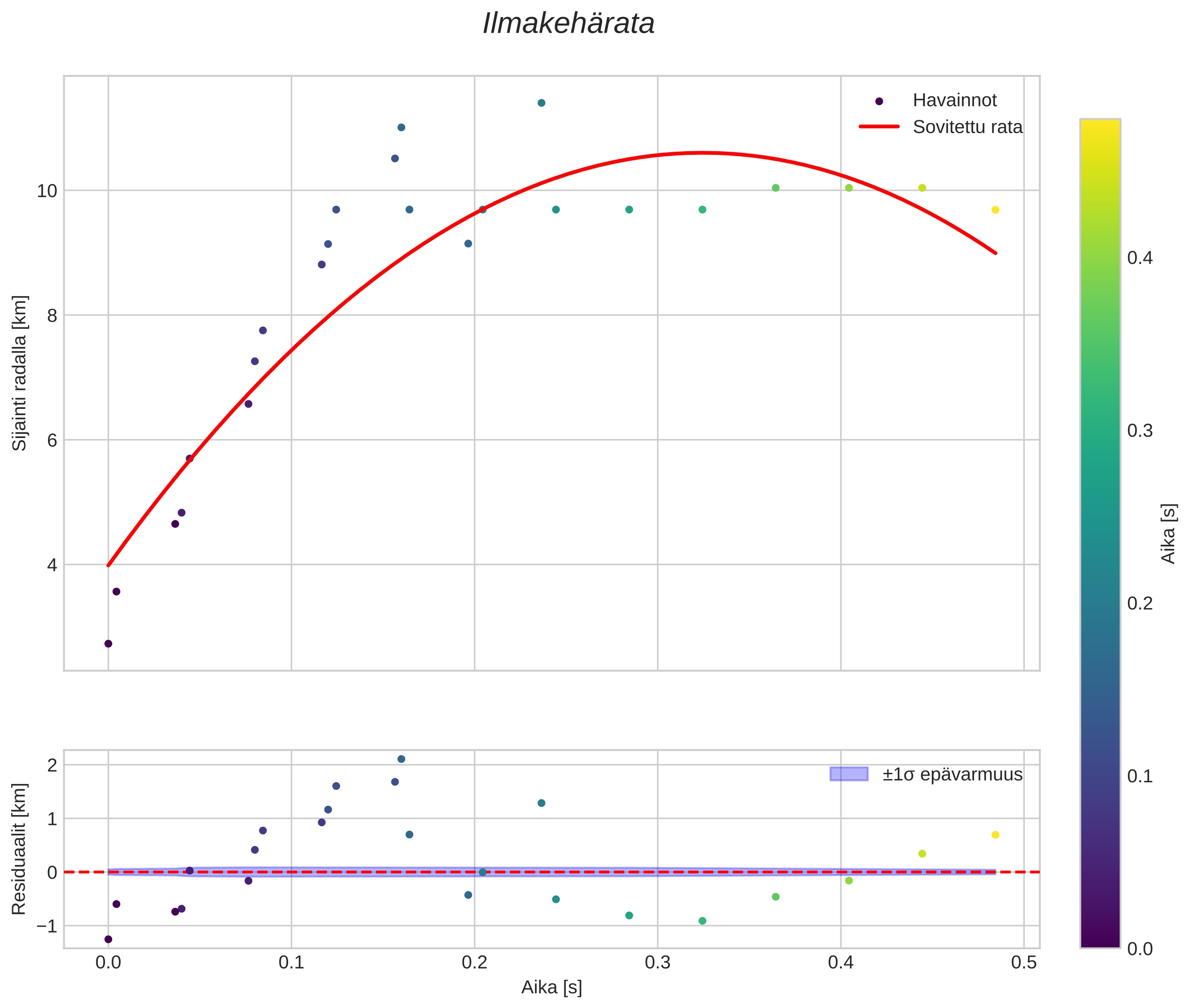
Task: Click the Residuaalit [km] axis label
Action: pyautogui.click(x=19, y=849)
